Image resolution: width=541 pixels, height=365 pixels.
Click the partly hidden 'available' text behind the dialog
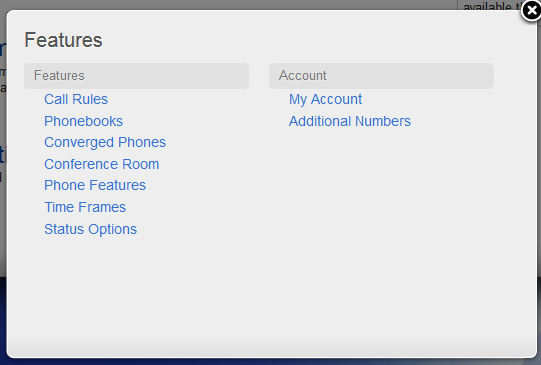click(492, 6)
